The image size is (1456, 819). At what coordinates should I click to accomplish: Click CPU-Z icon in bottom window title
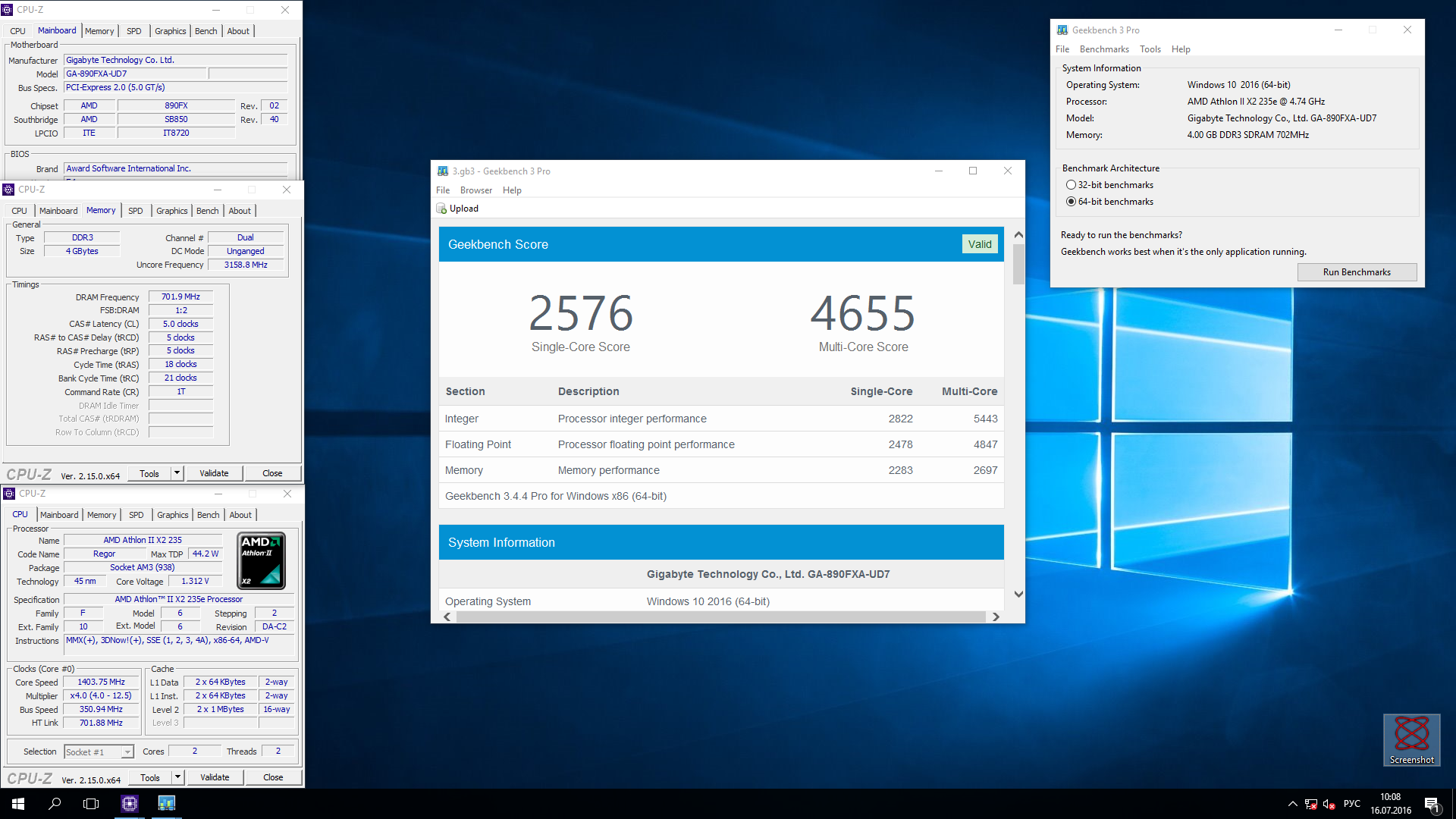point(10,494)
